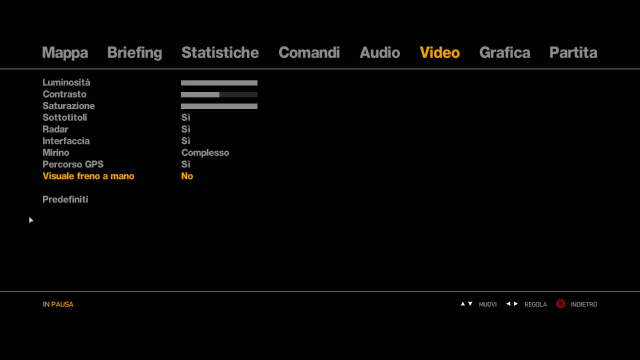Toggle the Percorso GPS Sì value
640x360 pixels.
tap(186, 164)
